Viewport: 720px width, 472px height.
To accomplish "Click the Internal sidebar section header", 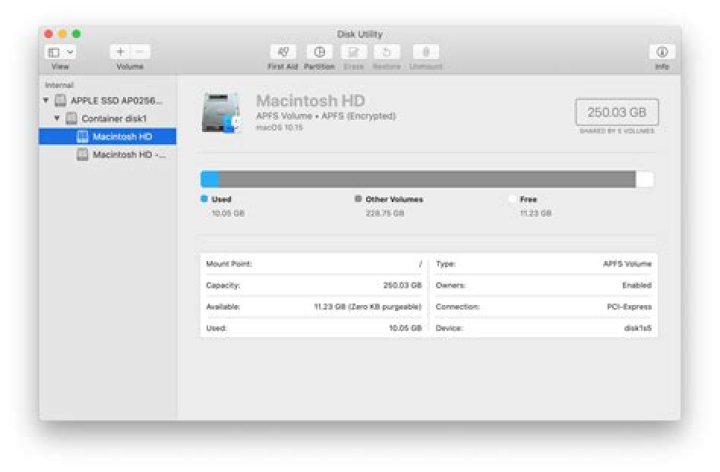I will [59, 85].
